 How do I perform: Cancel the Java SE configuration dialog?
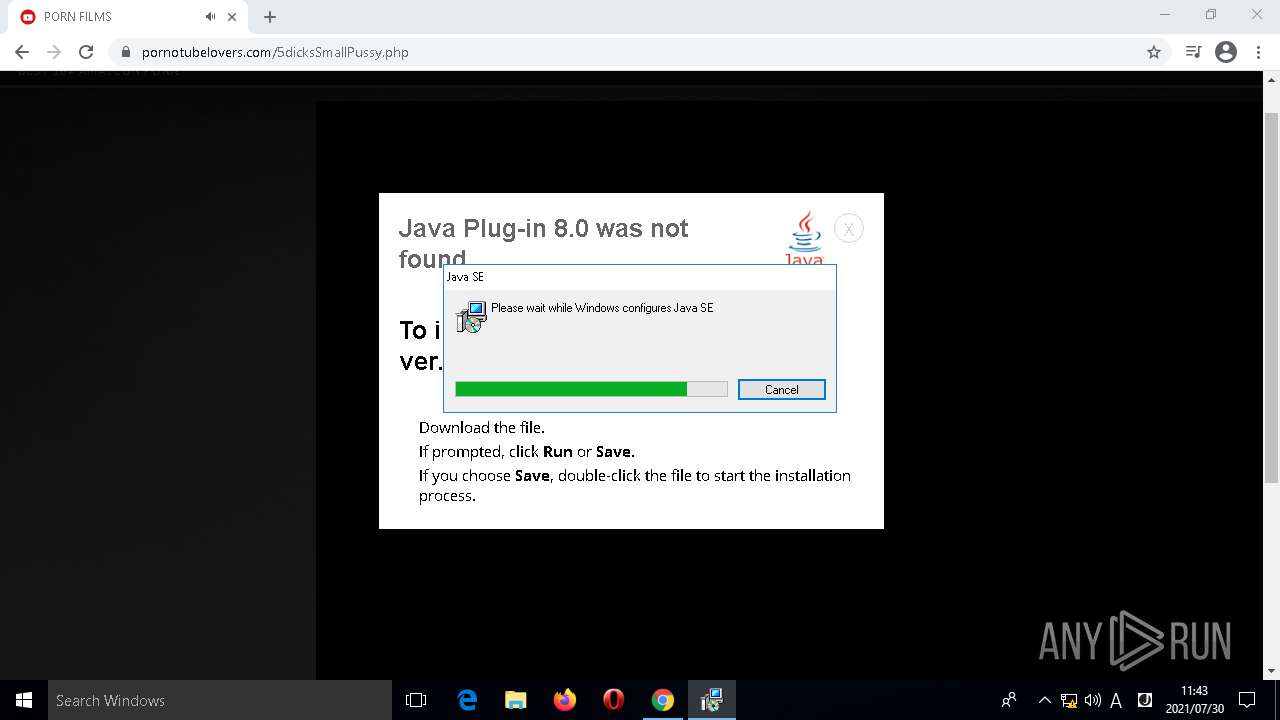(x=781, y=390)
